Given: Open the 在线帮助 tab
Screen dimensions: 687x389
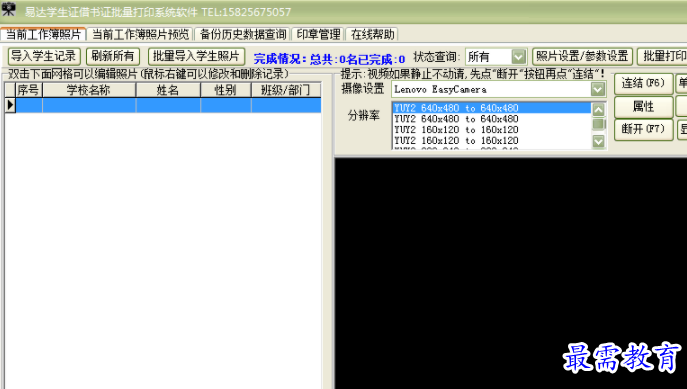Looking at the screenshot, I should coord(372,34).
